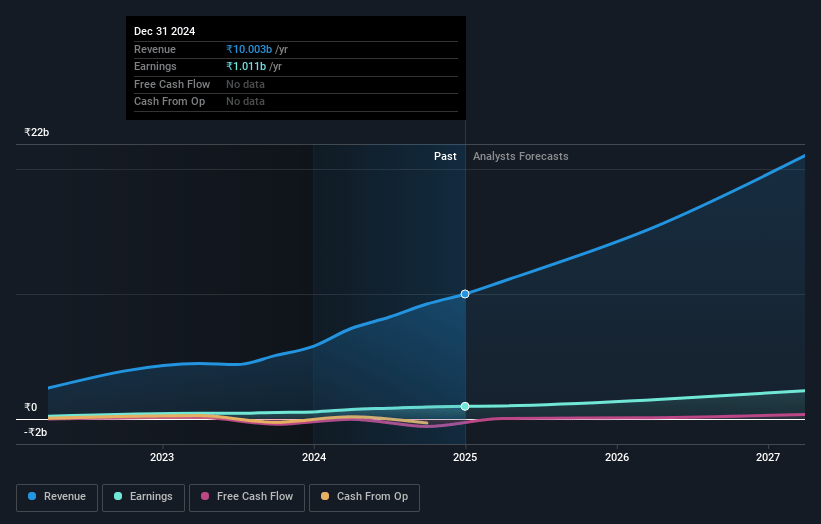821x524 pixels.
Task: Click the Revenue row label in tooltip
Action: [x=155, y=49]
